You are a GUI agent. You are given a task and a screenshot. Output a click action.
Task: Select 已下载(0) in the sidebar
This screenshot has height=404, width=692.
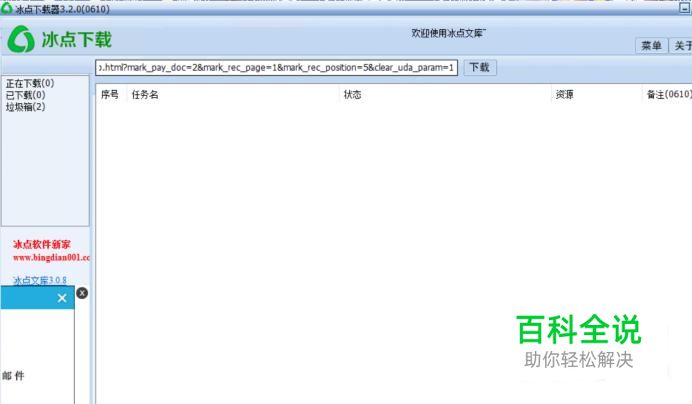click(25, 95)
